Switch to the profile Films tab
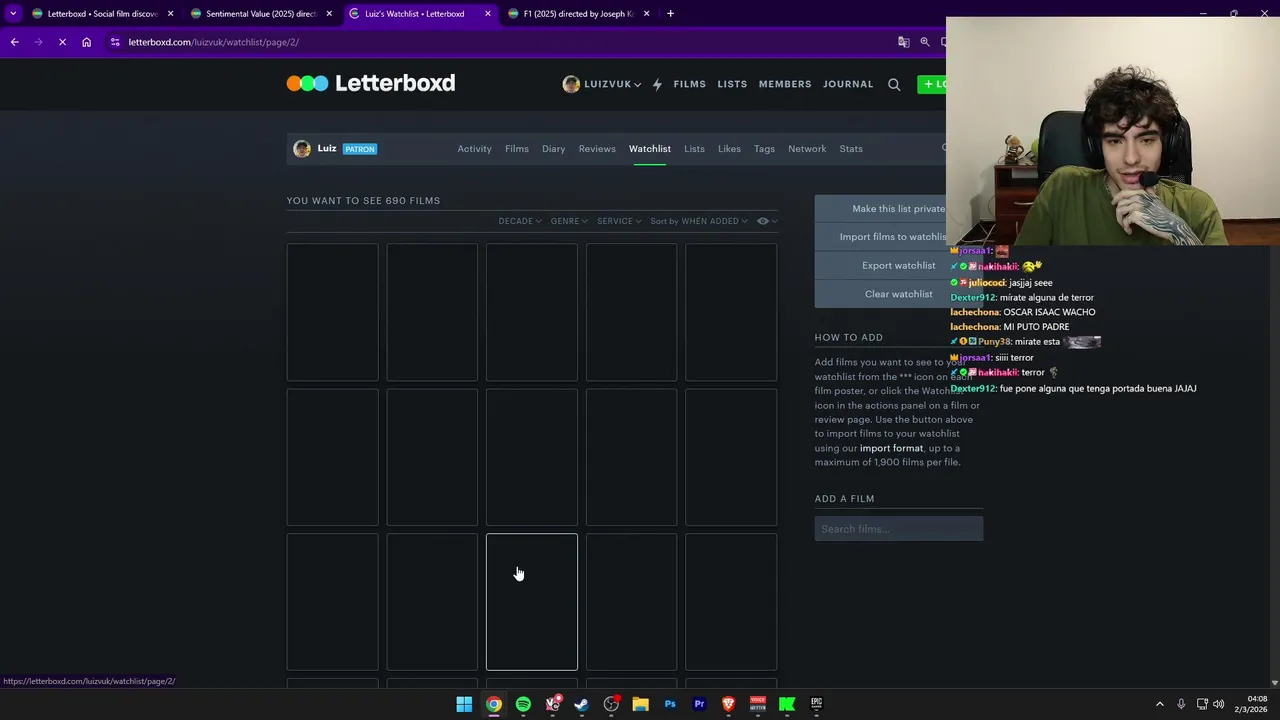Image resolution: width=1280 pixels, height=720 pixels. coord(517,149)
